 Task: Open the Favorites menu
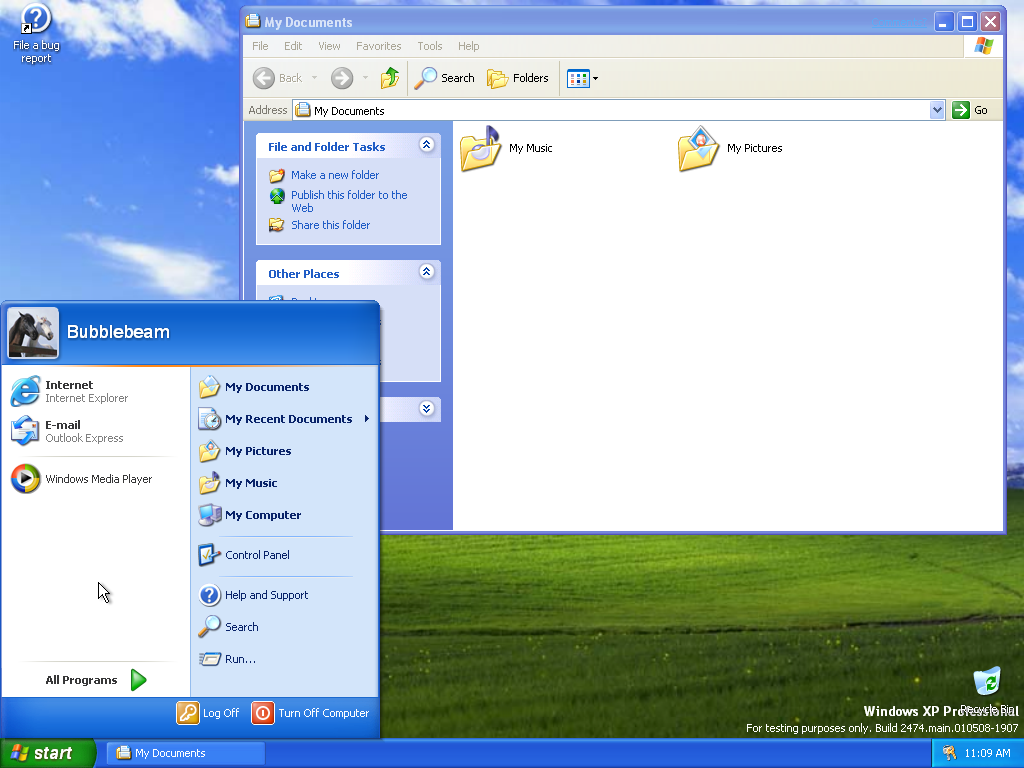pyautogui.click(x=378, y=46)
